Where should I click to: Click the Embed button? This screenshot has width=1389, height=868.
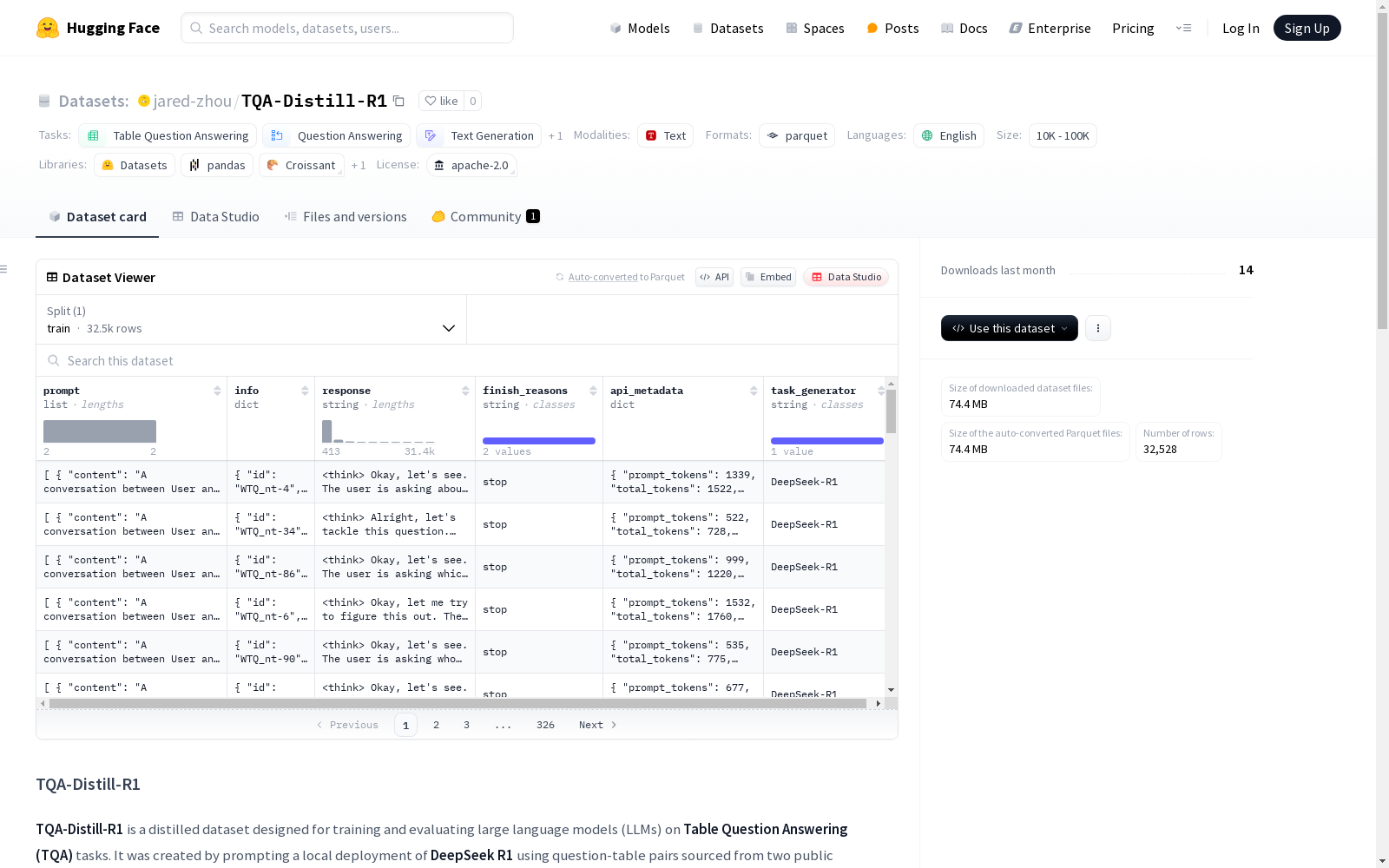[x=768, y=277]
